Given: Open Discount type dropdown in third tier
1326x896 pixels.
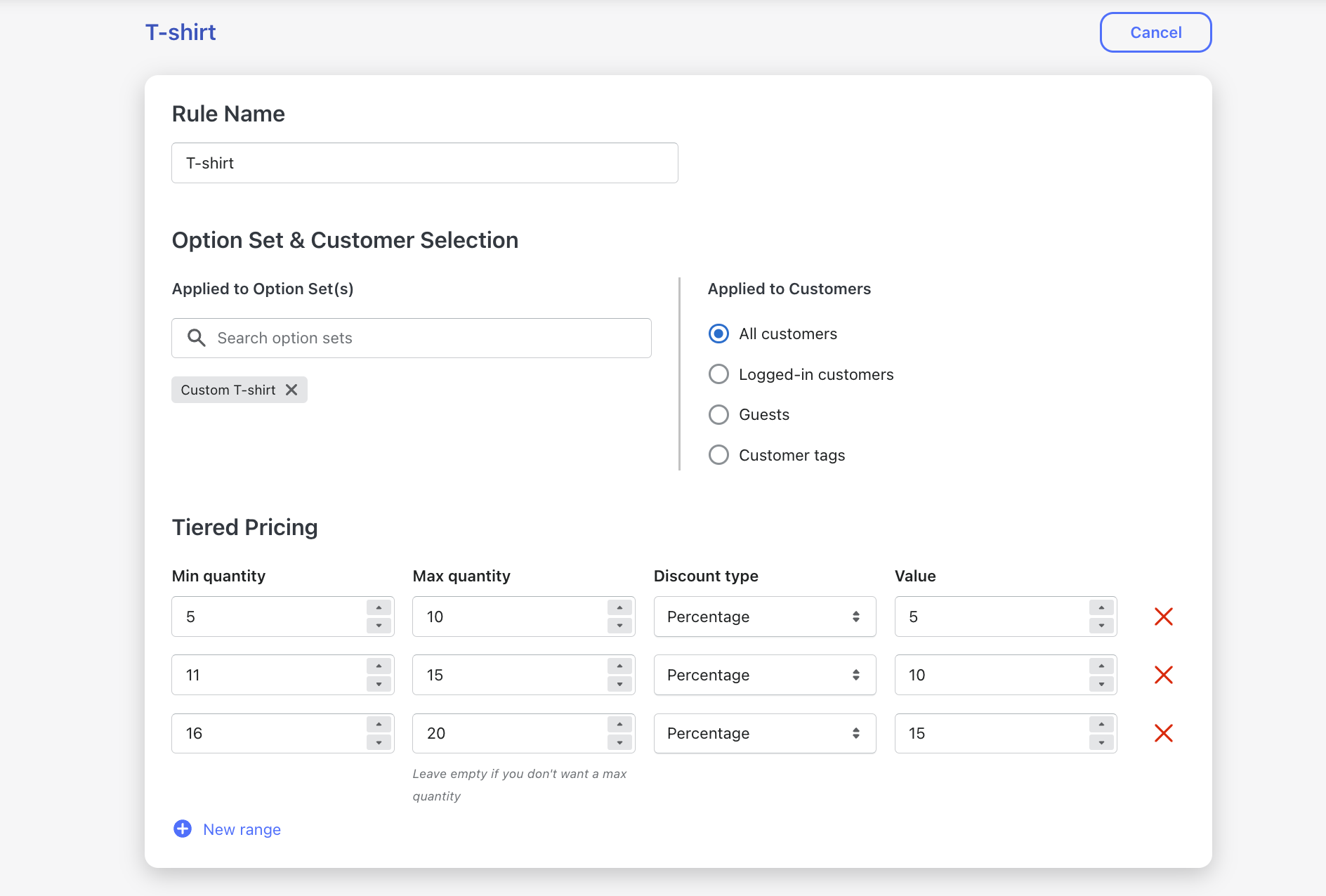Looking at the screenshot, I should [x=764, y=733].
